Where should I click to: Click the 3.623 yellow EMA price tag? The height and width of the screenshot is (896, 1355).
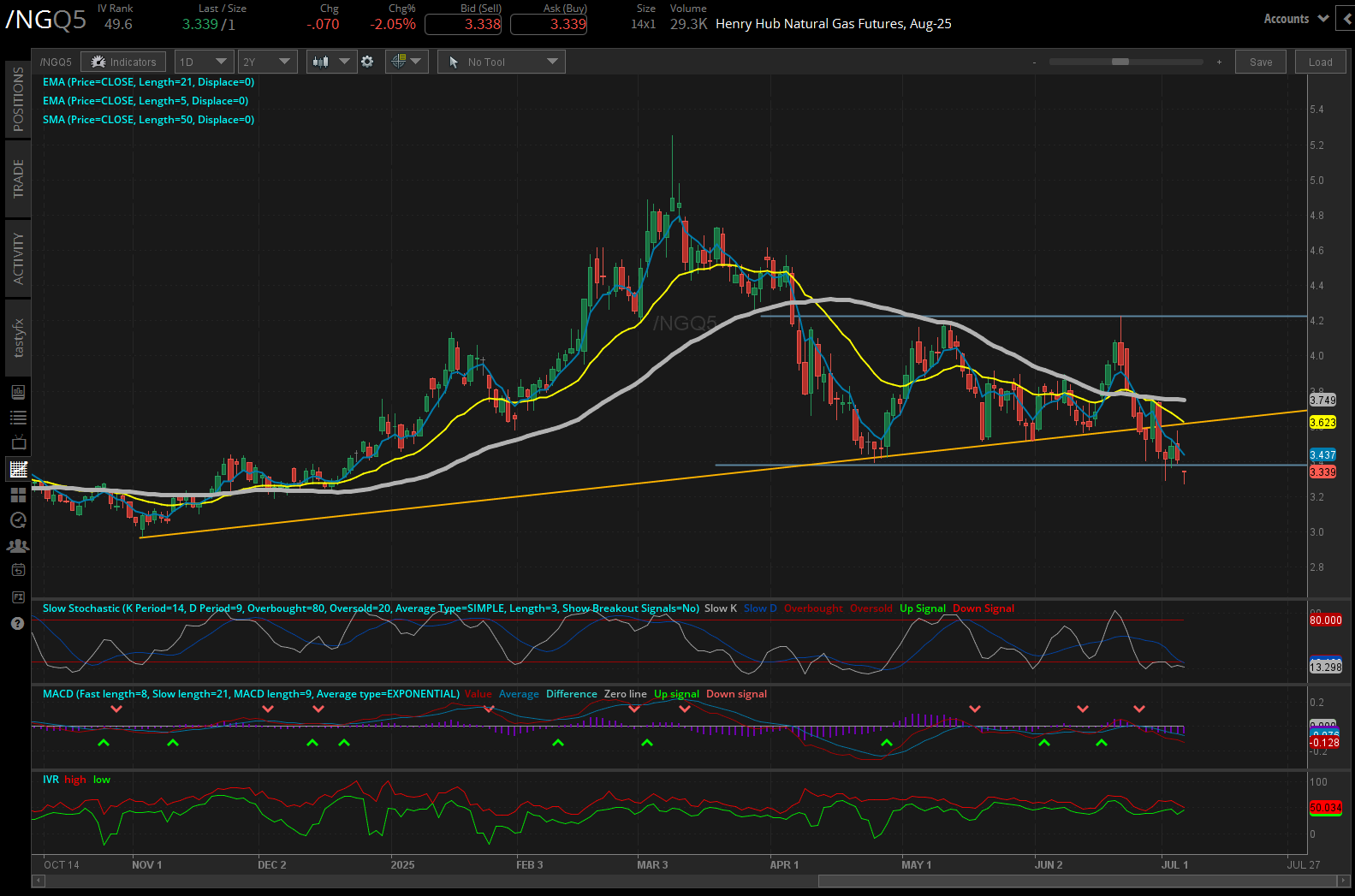(1322, 423)
